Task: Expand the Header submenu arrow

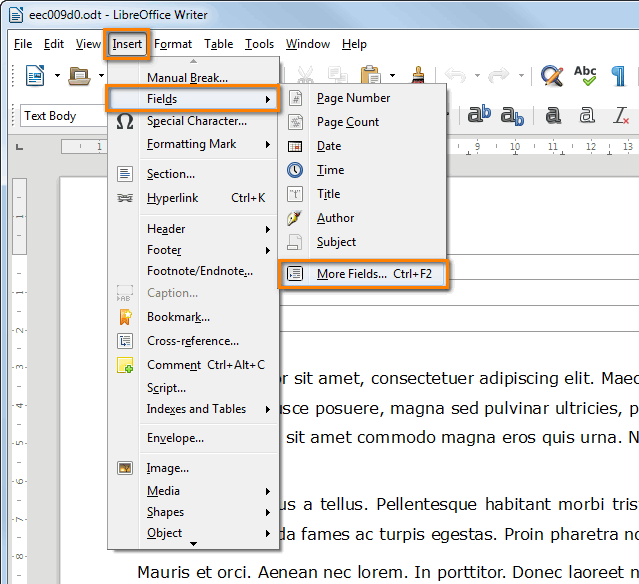Action: click(268, 229)
